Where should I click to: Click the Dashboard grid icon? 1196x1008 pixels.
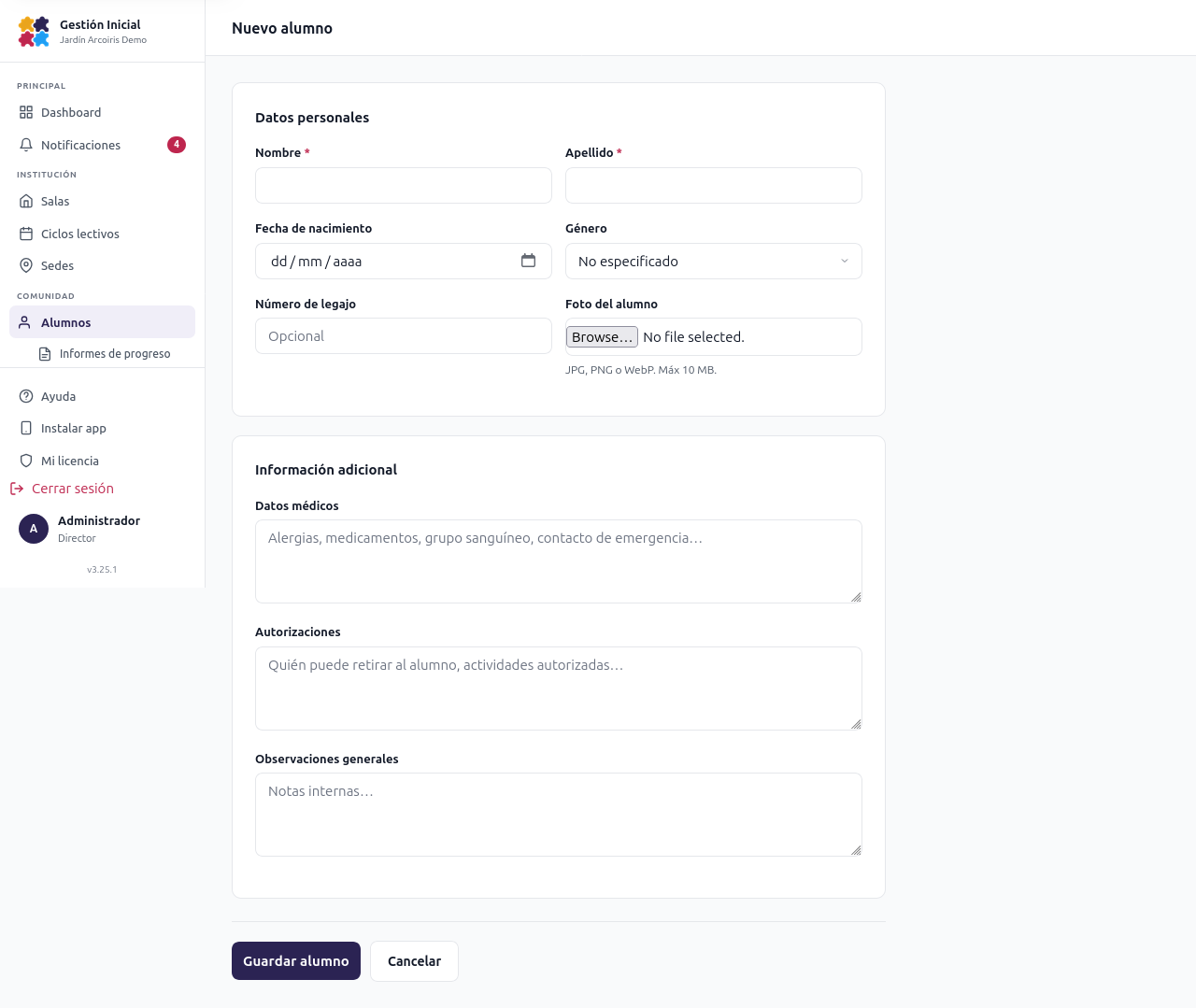coord(26,112)
